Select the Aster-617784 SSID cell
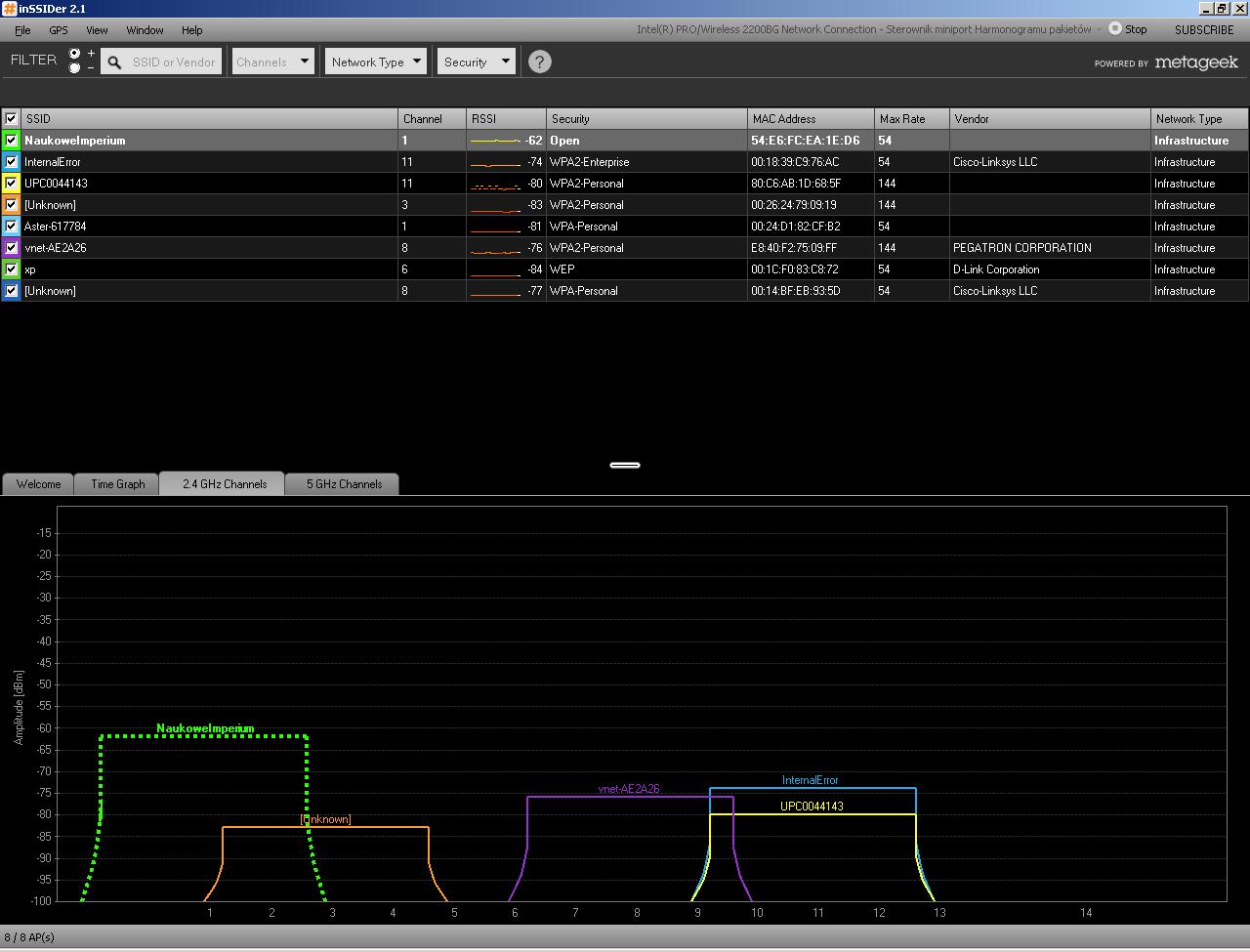Image resolution: width=1250 pixels, height=952 pixels. tap(56, 227)
